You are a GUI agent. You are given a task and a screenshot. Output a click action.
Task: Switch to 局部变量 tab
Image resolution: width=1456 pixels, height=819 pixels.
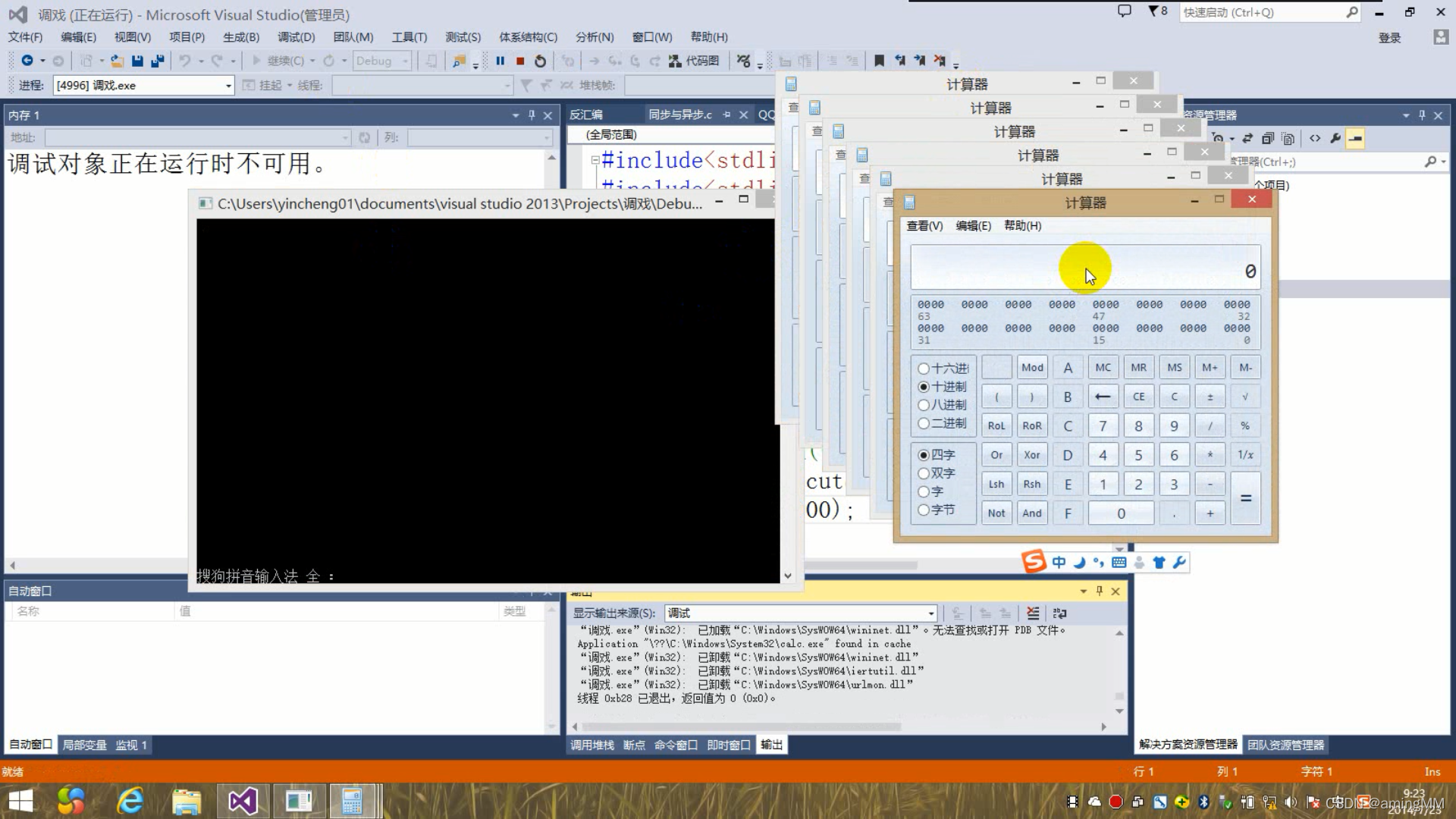click(x=84, y=745)
